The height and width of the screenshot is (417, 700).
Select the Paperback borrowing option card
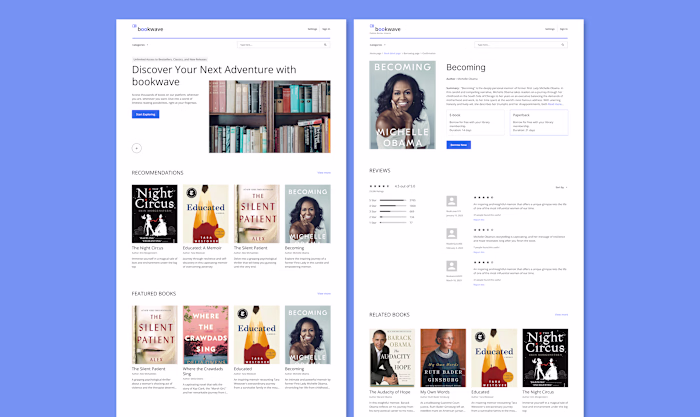(539, 122)
